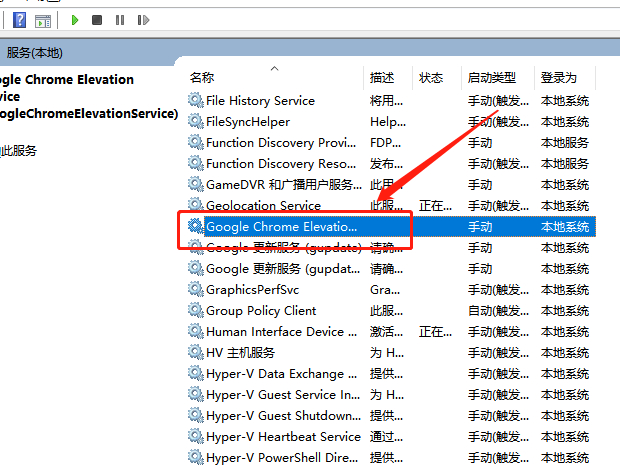Select Google Chrome Elevatio... service name
This screenshot has width=620, height=465.
(x=282, y=227)
